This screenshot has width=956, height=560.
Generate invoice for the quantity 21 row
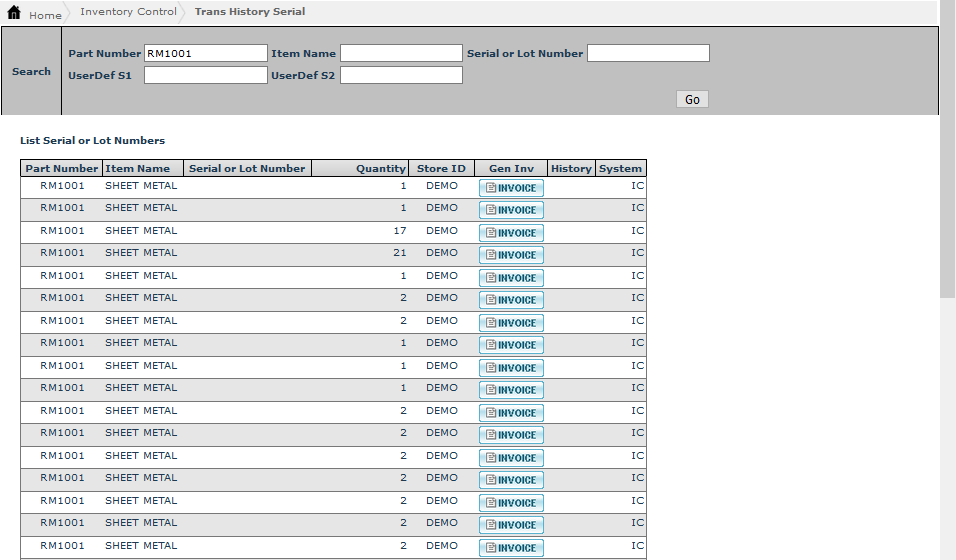tap(511, 255)
